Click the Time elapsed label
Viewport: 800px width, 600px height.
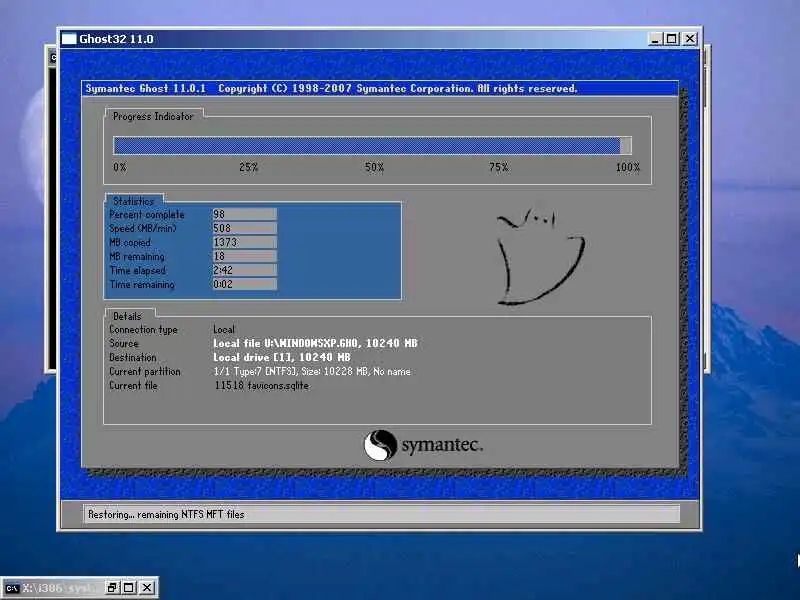point(137,271)
